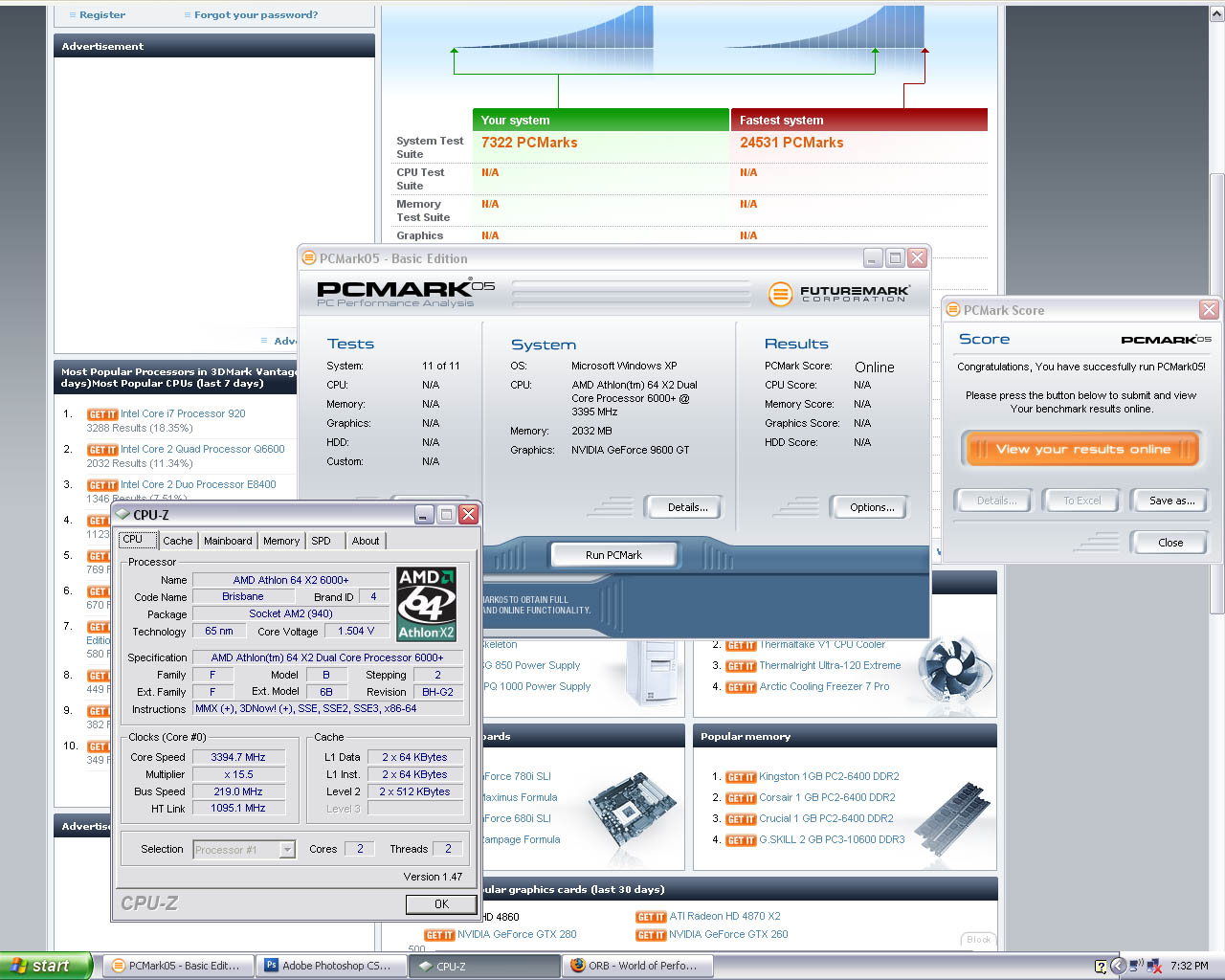Open Intel Core i7 Processor 920 link
Image resolution: width=1225 pixels, height=980 pixels.
tap(183, 414)
